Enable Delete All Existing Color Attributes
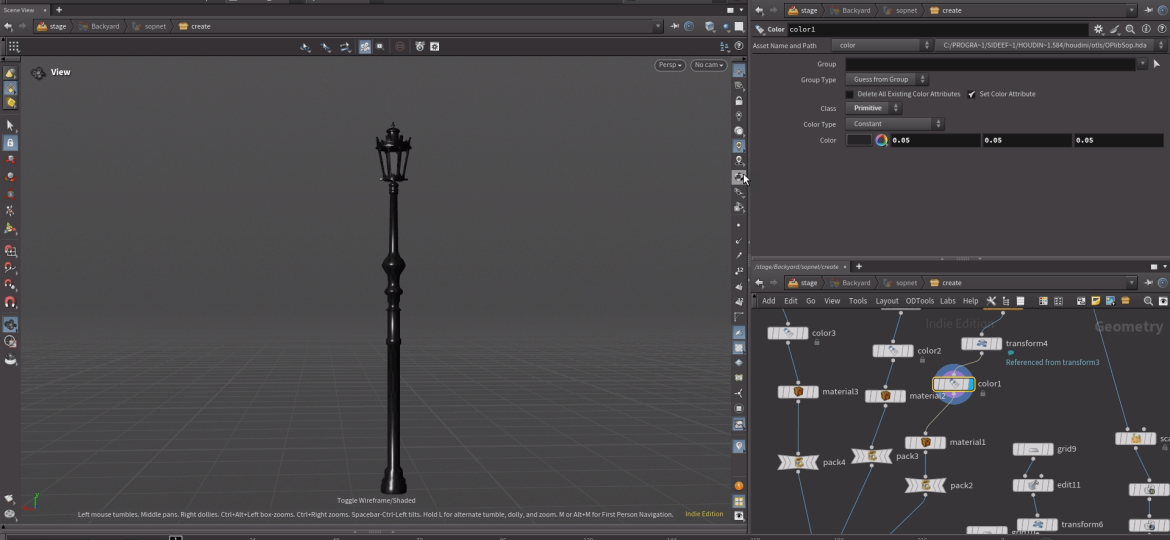 850,94
